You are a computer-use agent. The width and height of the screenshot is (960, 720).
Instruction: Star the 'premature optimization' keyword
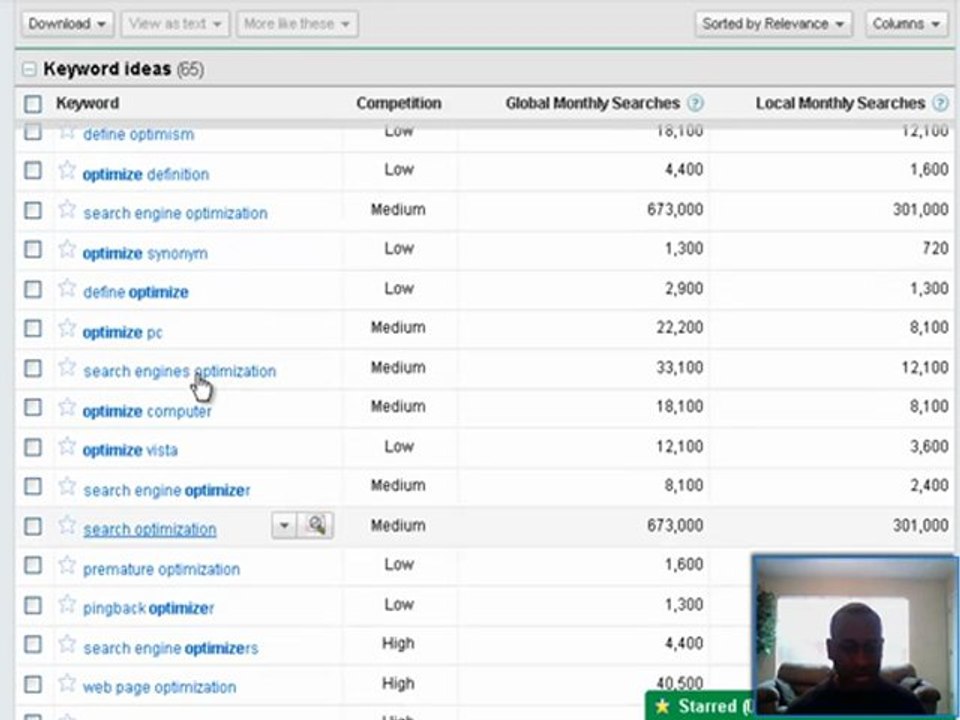tap(67, 565)
